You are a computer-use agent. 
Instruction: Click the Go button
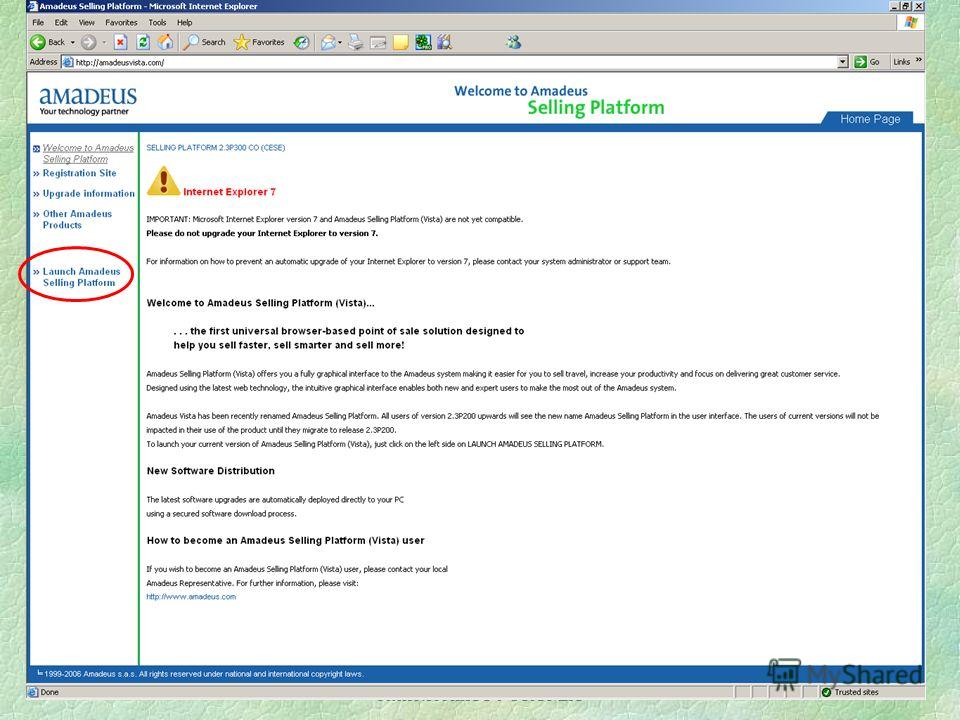(867, 62)
